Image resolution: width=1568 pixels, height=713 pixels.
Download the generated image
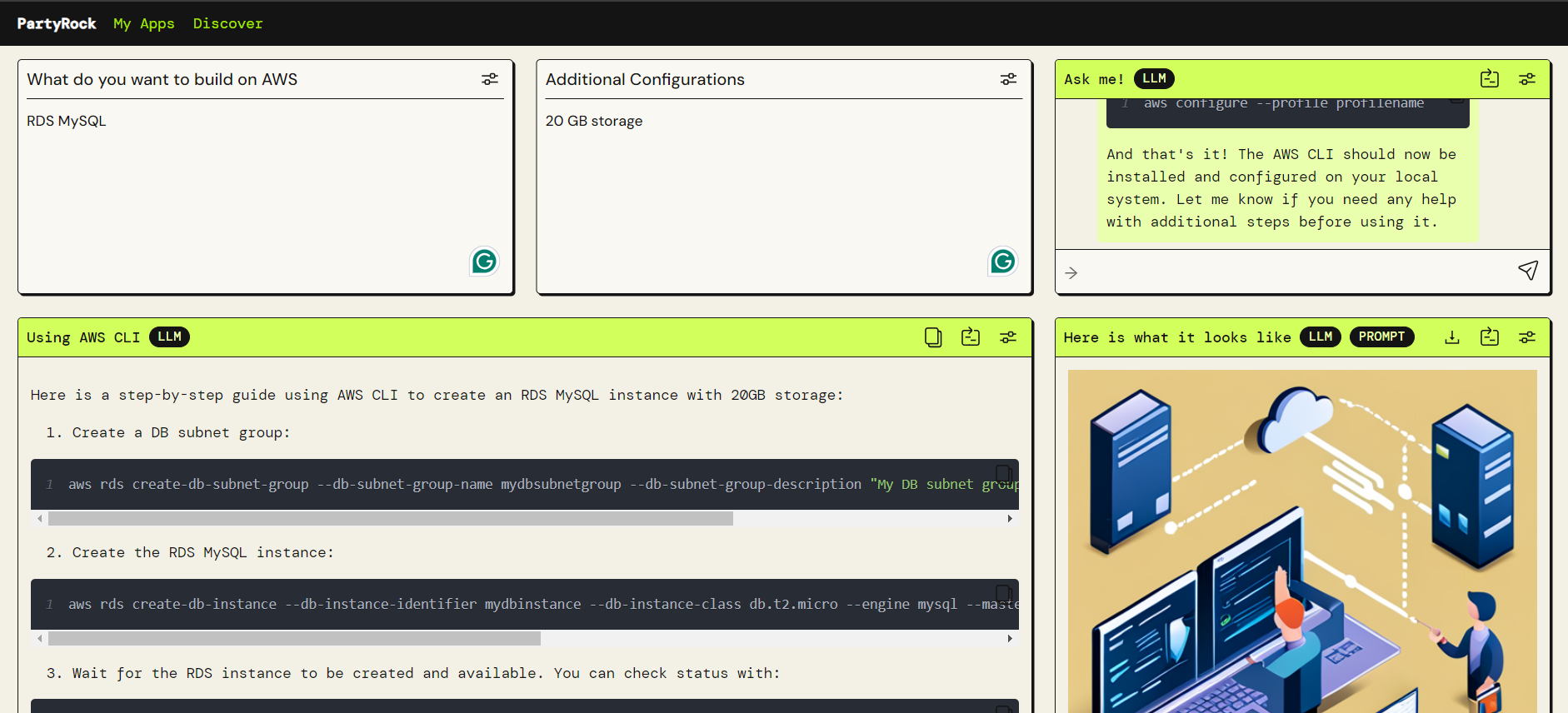coord(1452,337)
